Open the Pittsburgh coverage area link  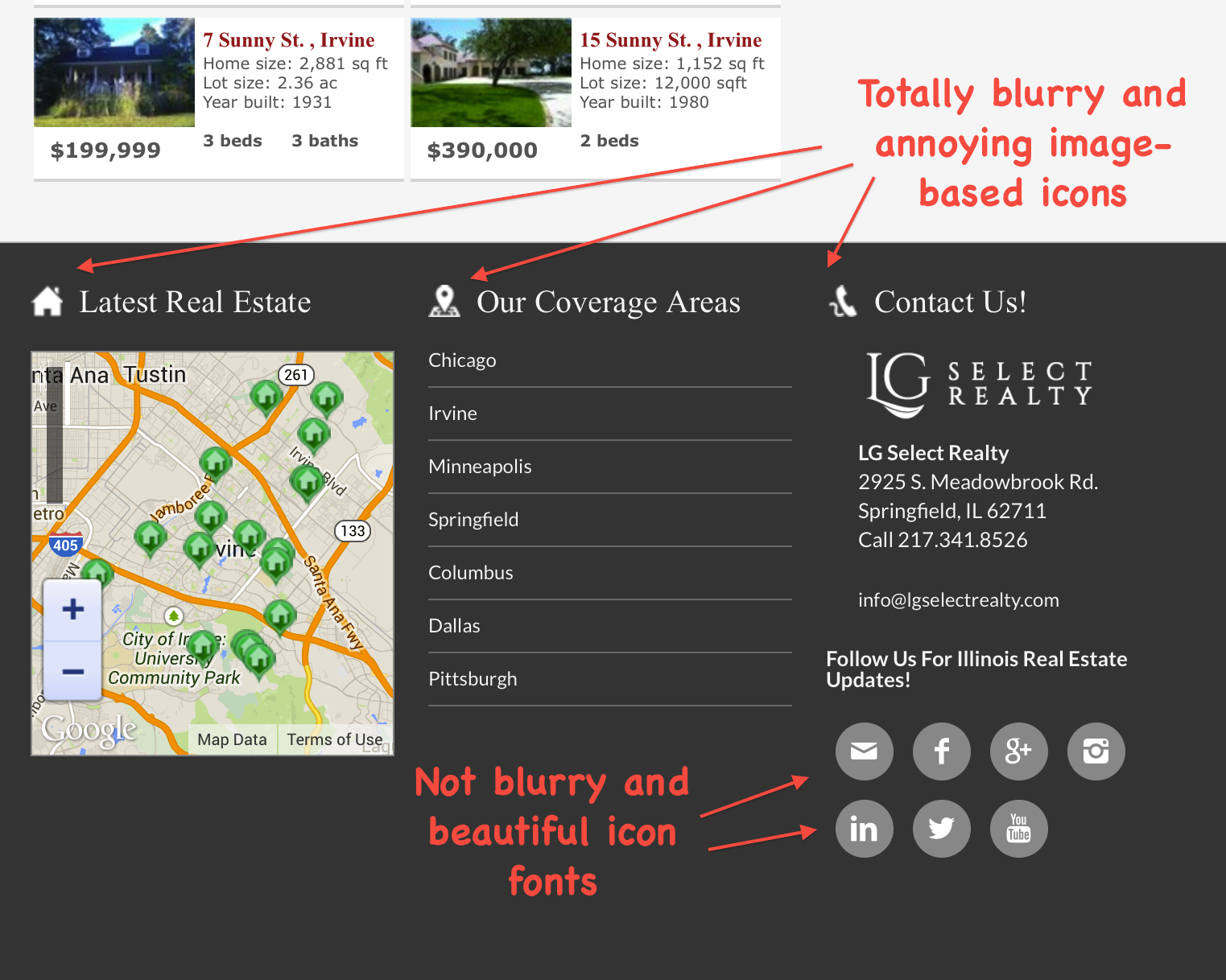click(473, 679)
